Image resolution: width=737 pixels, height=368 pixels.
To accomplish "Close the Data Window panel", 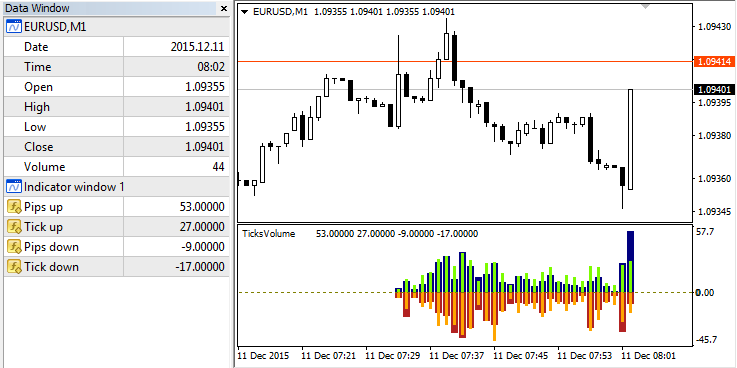I will (x=223, y=8).
